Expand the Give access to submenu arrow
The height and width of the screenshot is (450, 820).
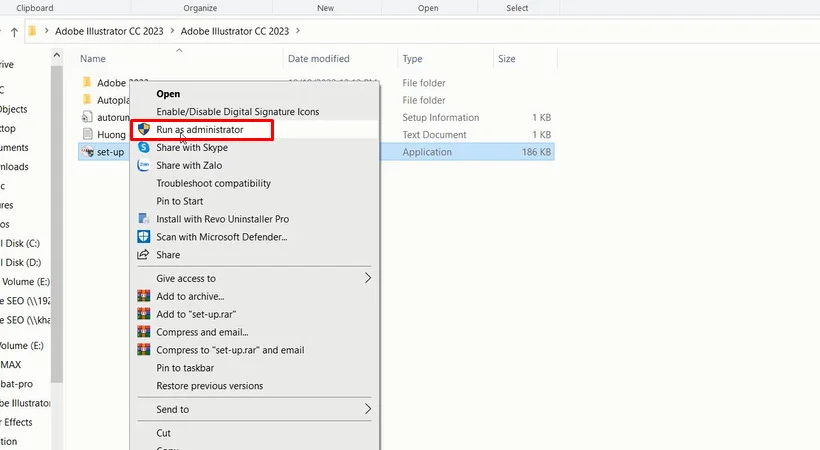[x=368, y=278]
